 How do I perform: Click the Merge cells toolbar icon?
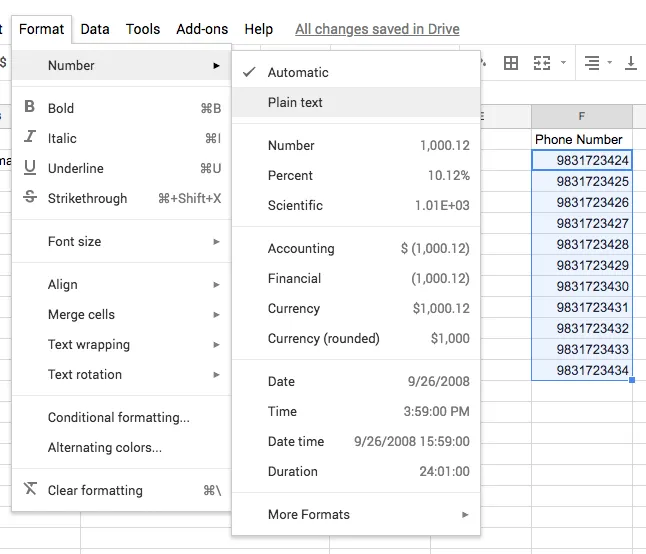point(542,63)
